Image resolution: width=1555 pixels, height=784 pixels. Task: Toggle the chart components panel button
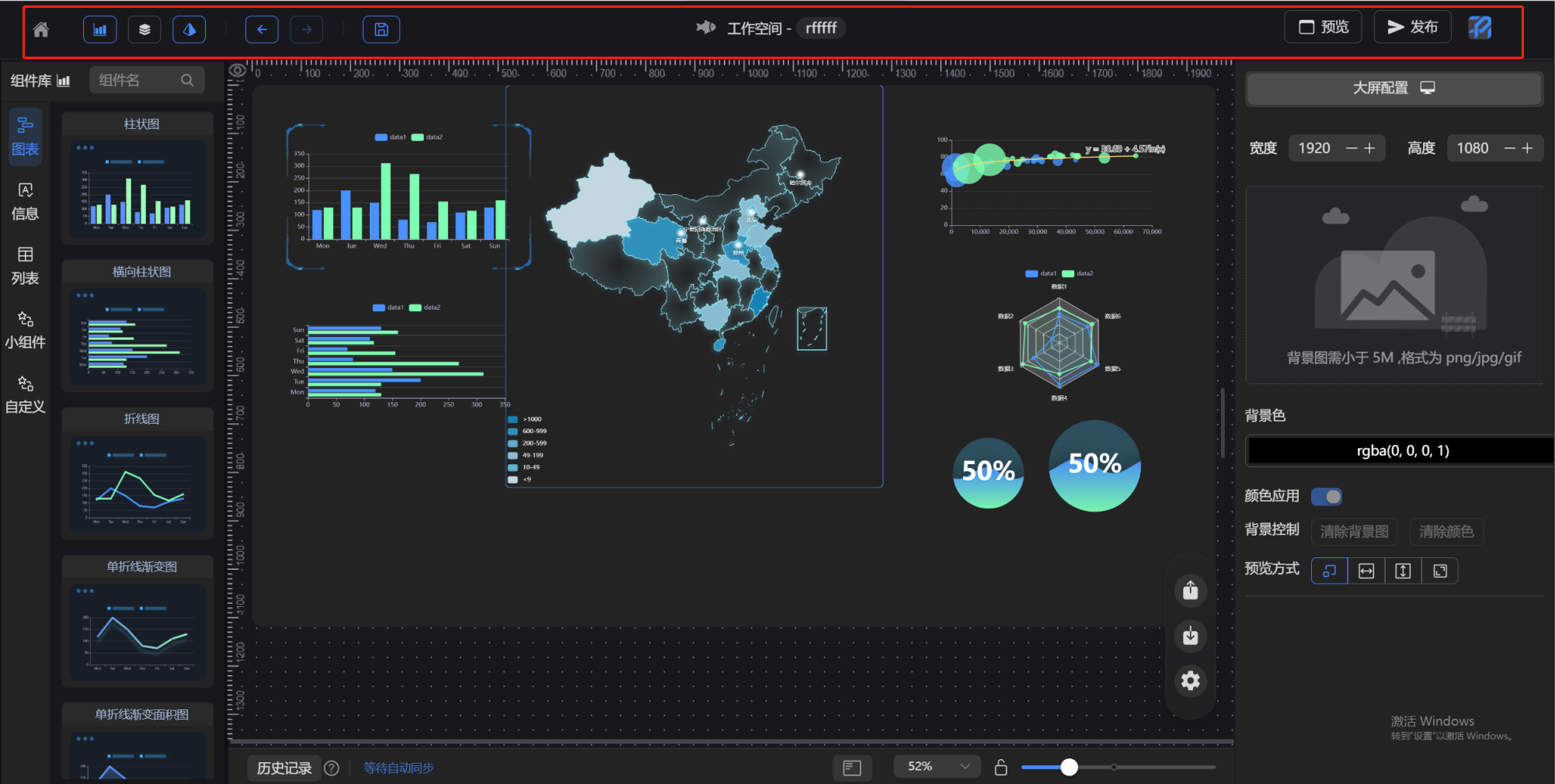point(99,29)
